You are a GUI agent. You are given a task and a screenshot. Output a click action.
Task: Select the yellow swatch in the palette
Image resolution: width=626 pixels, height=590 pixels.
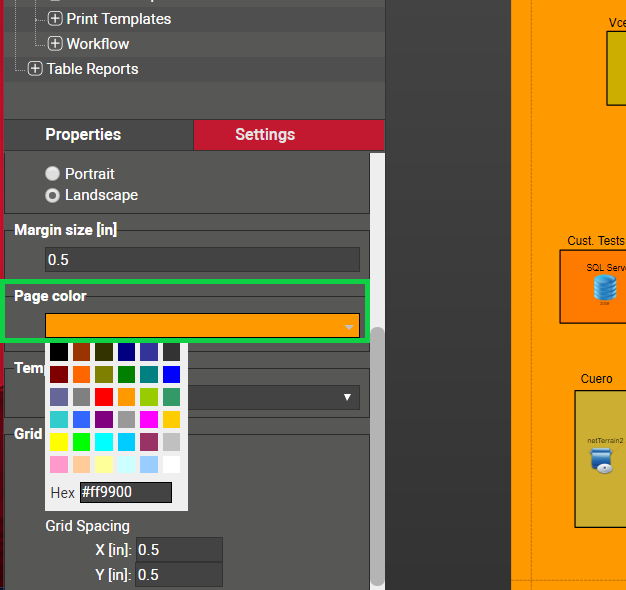click(59, 441)
